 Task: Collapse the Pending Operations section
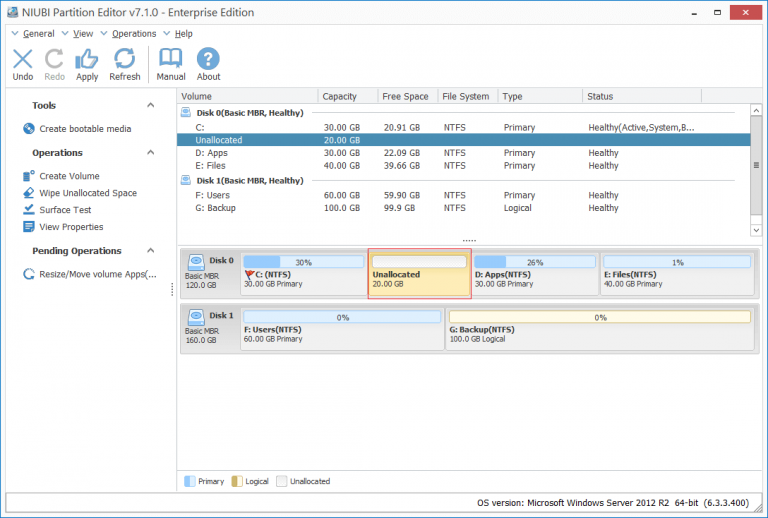pos(151,251)
